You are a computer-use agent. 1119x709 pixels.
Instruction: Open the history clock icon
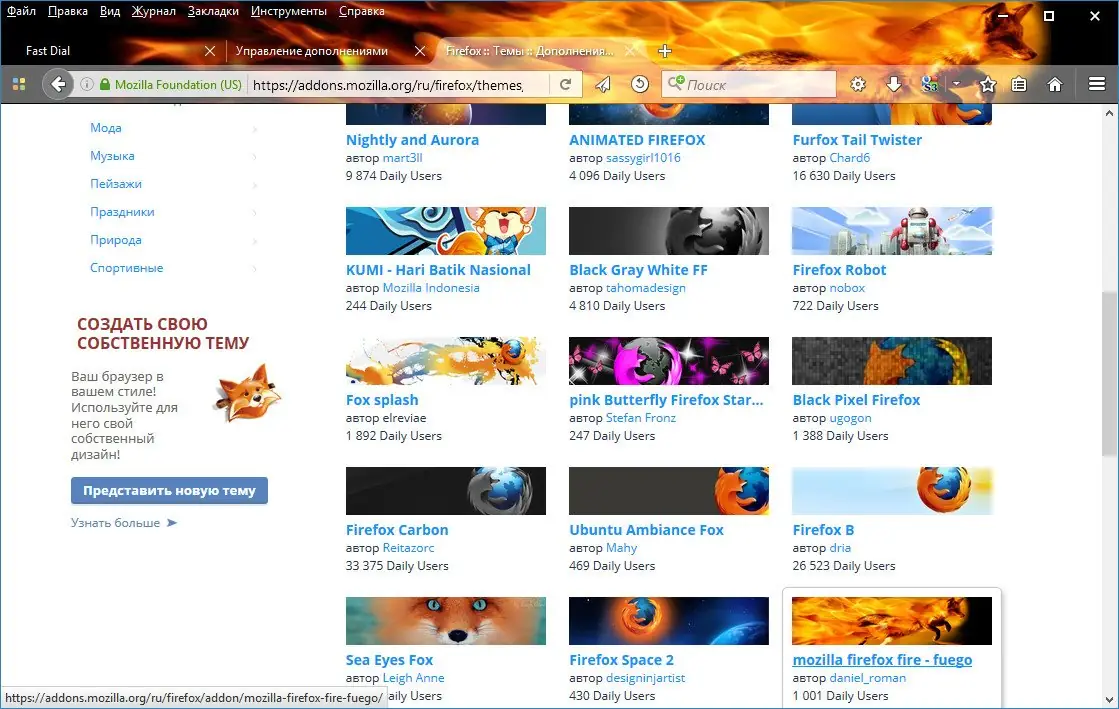click(640, 84)
